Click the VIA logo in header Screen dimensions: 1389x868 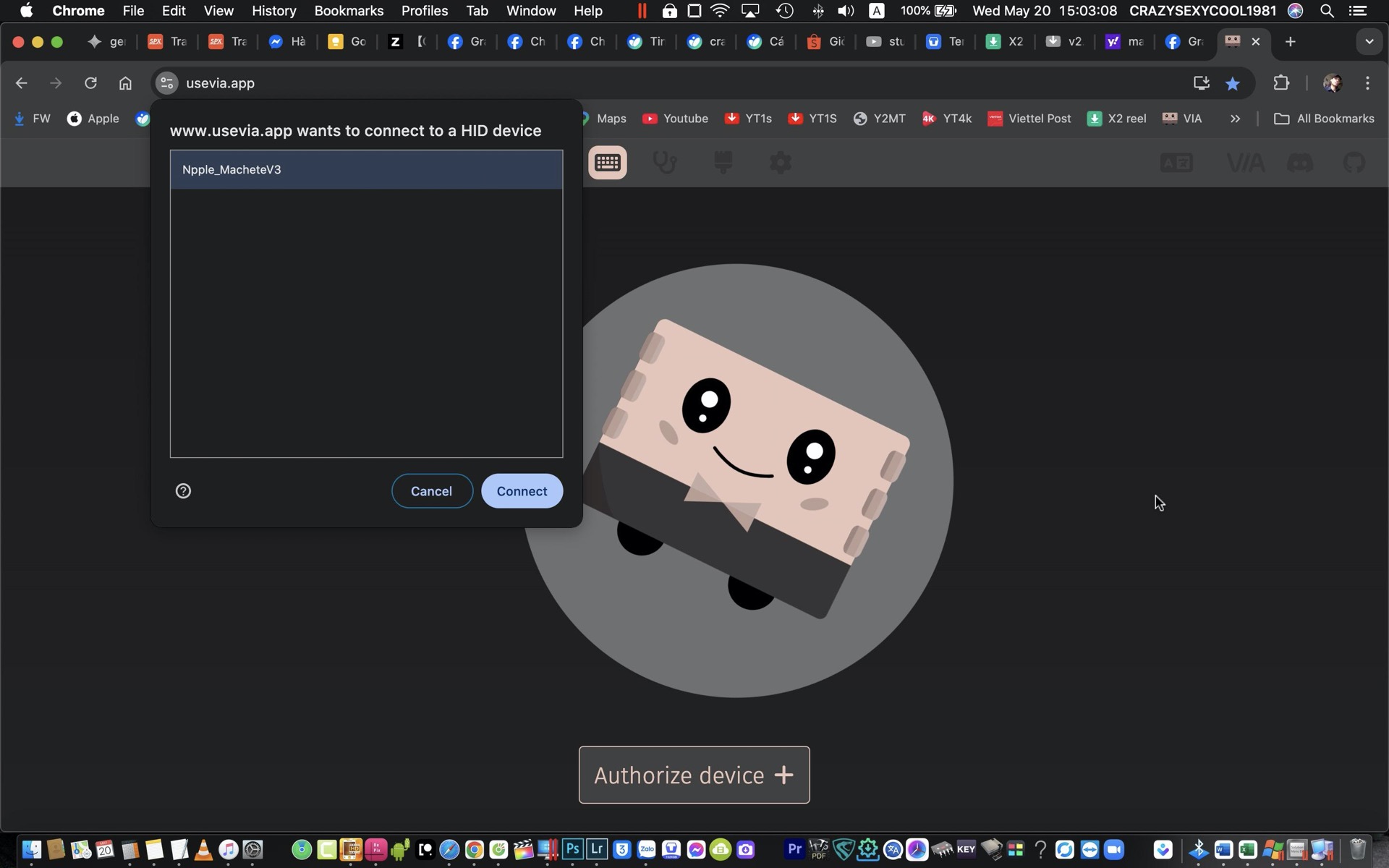coord(1245,163)
